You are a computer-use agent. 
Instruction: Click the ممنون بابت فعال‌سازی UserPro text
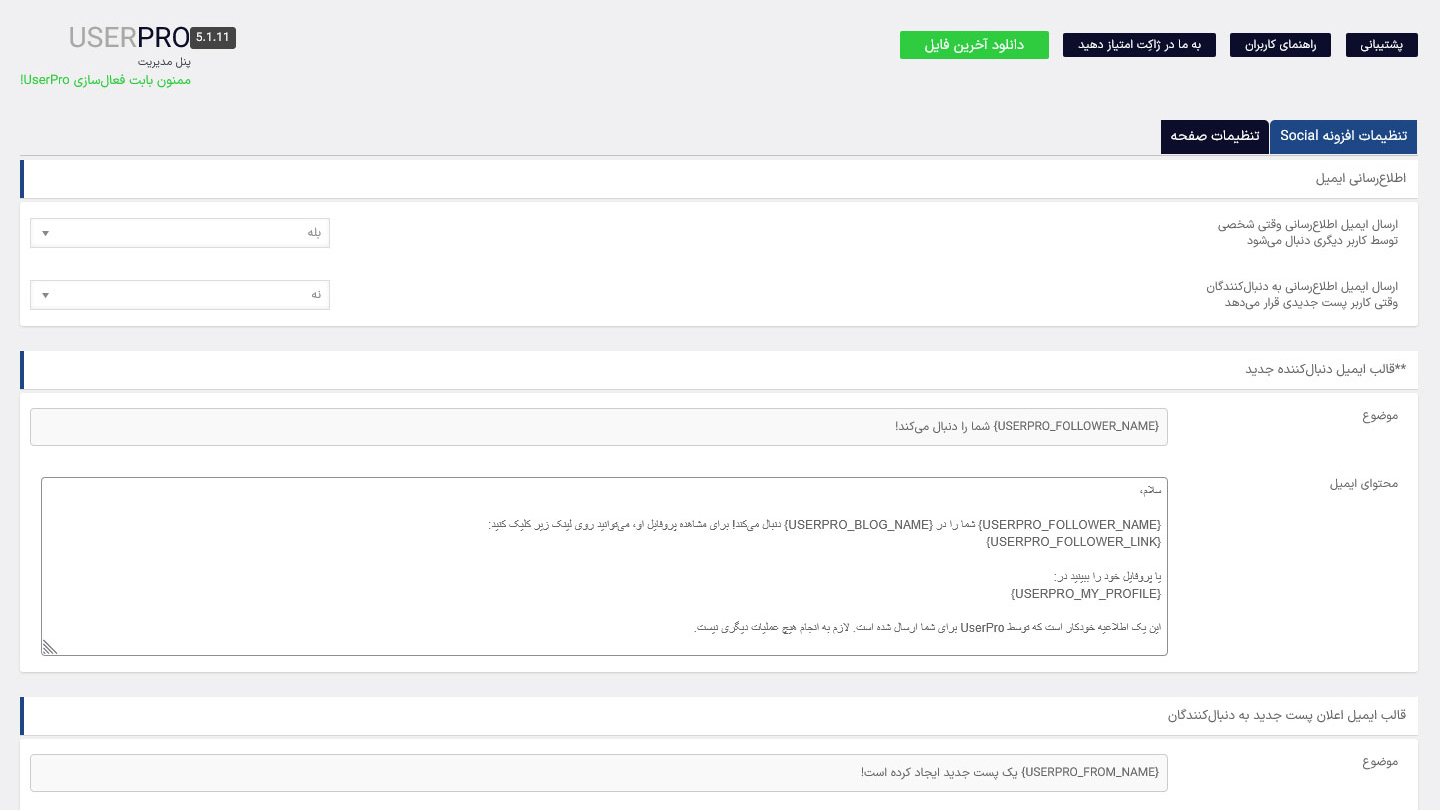pos(105,80)
